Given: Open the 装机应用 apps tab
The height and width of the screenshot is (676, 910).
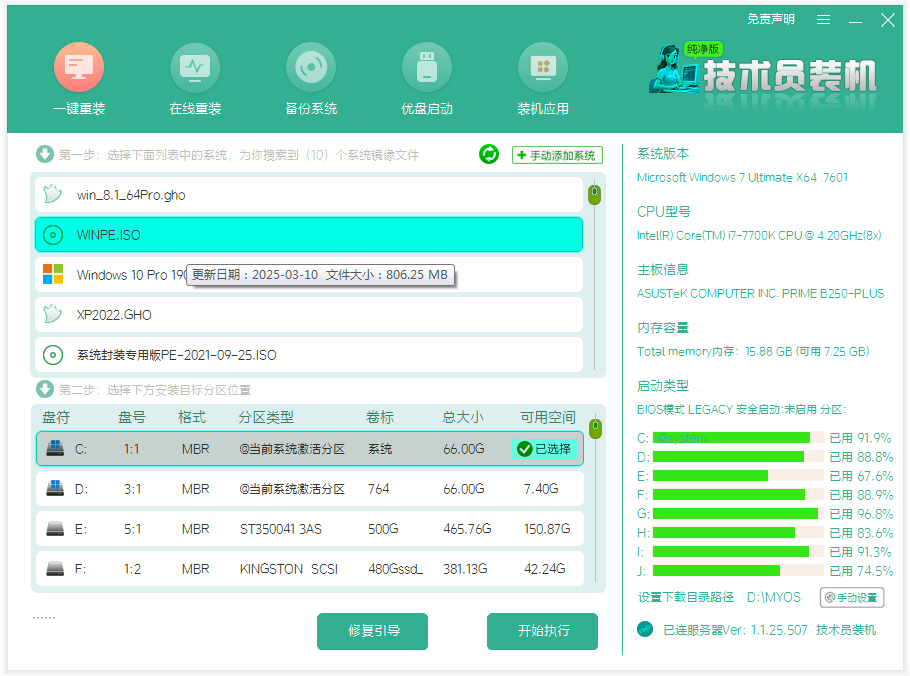Looking at the screenshot, I should pos(543,79).
